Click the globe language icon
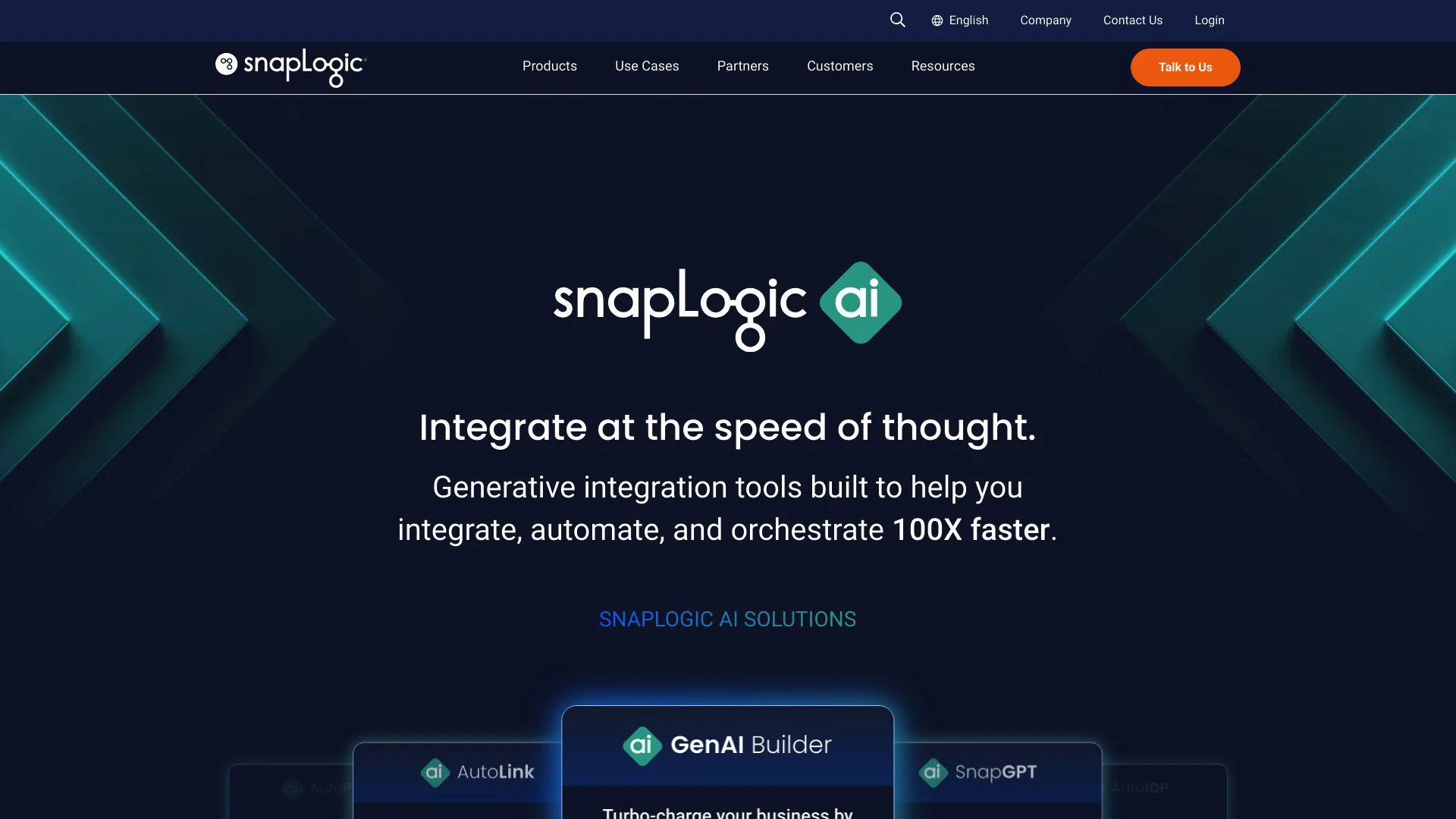 tap(936, 20)
